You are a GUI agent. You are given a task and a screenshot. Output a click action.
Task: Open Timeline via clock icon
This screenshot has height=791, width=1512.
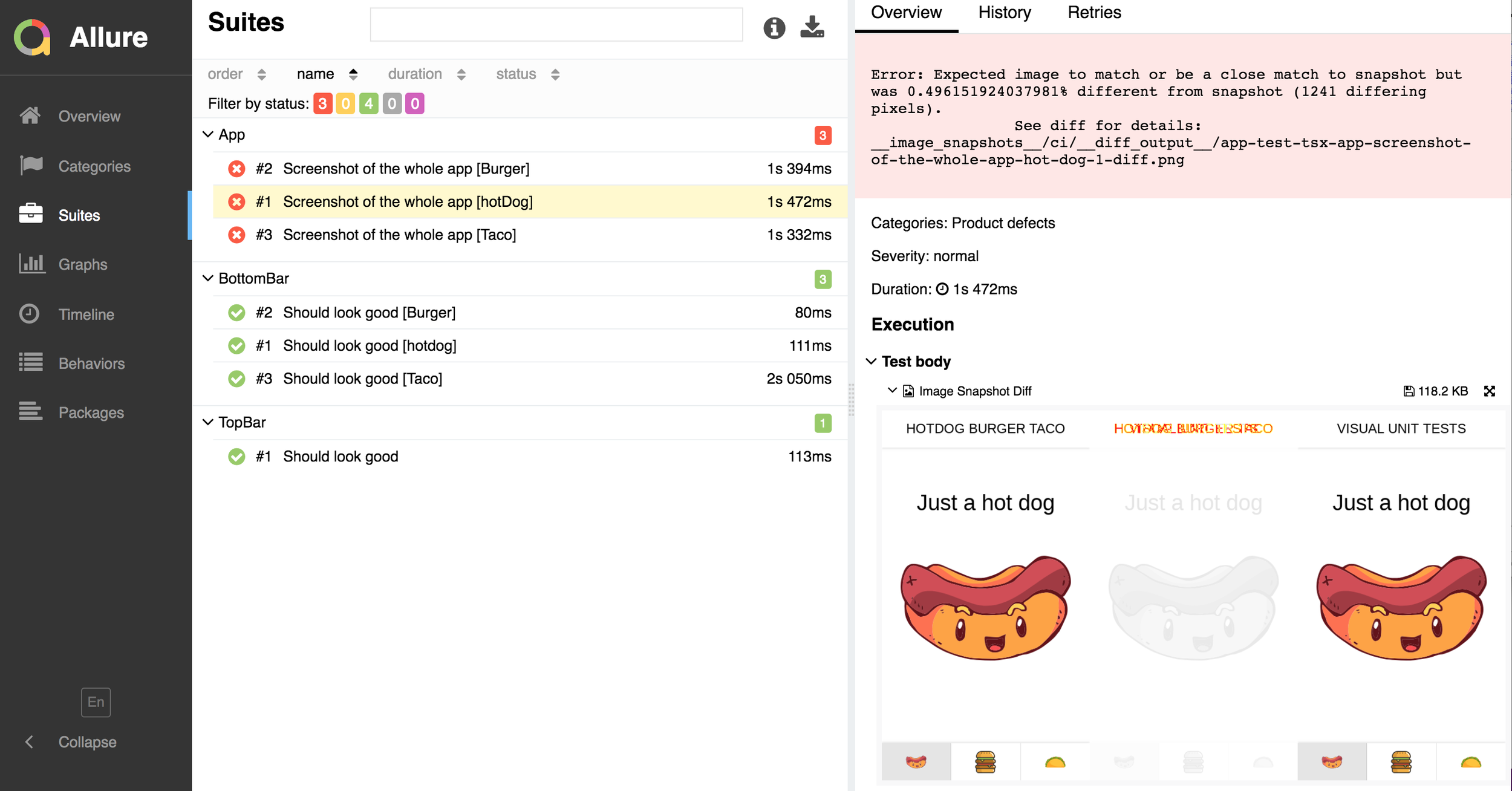(29, 313)
